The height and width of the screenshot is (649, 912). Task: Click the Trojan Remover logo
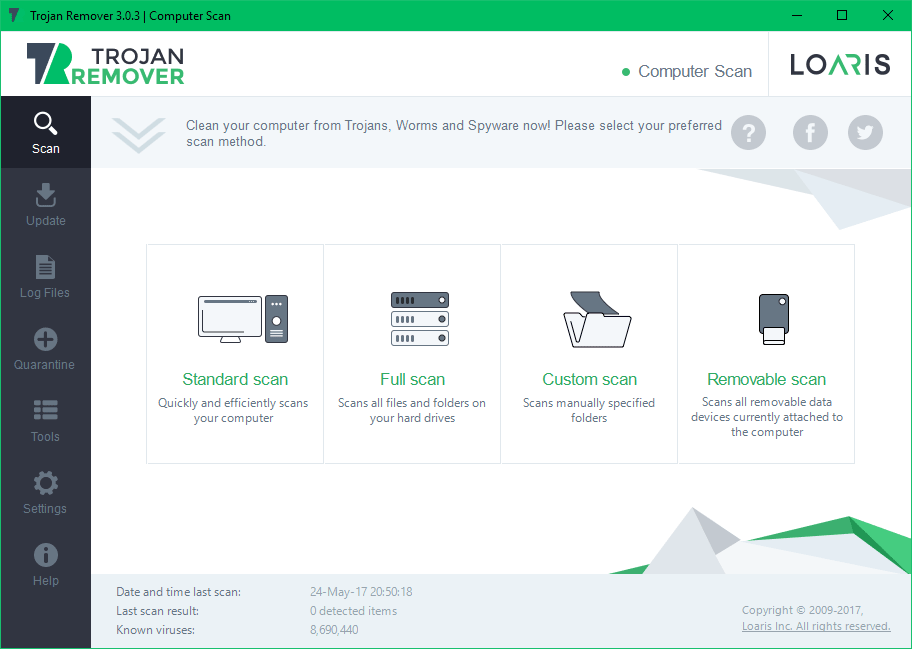[105, 63]
